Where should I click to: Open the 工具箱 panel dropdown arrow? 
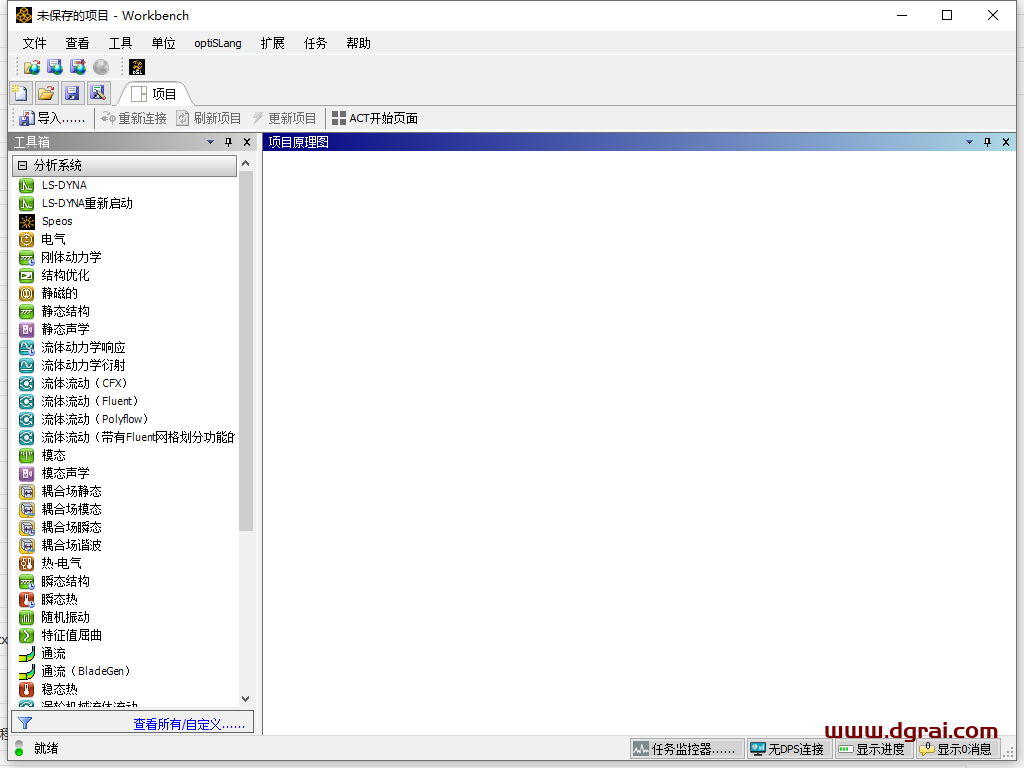[210, 142]
